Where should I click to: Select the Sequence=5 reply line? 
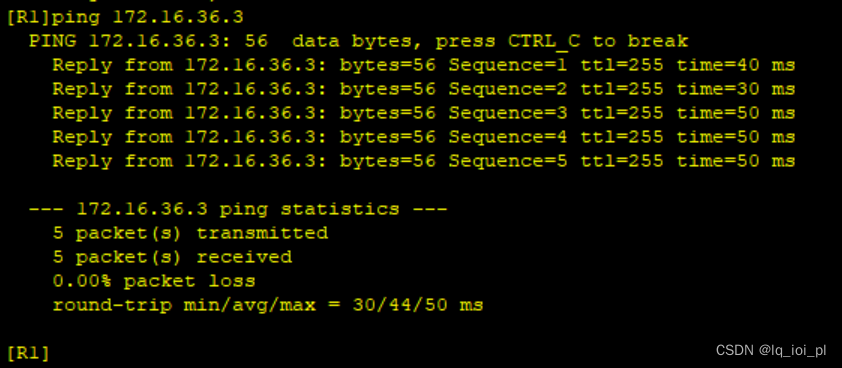(424, 161)
